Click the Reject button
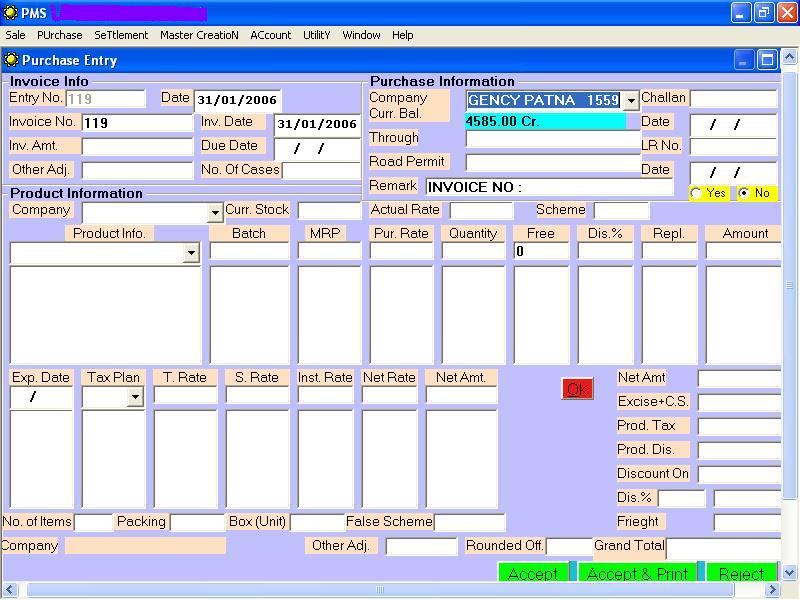 tap(741, 573)
